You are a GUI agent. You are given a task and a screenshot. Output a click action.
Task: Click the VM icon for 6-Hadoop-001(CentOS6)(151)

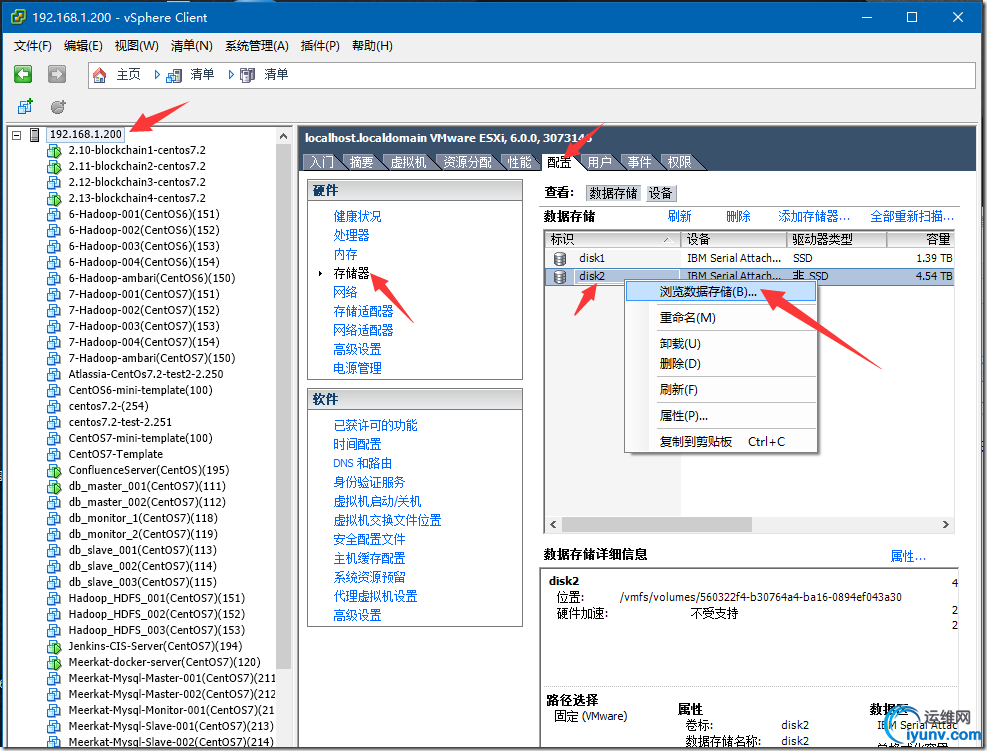[54, 215]
